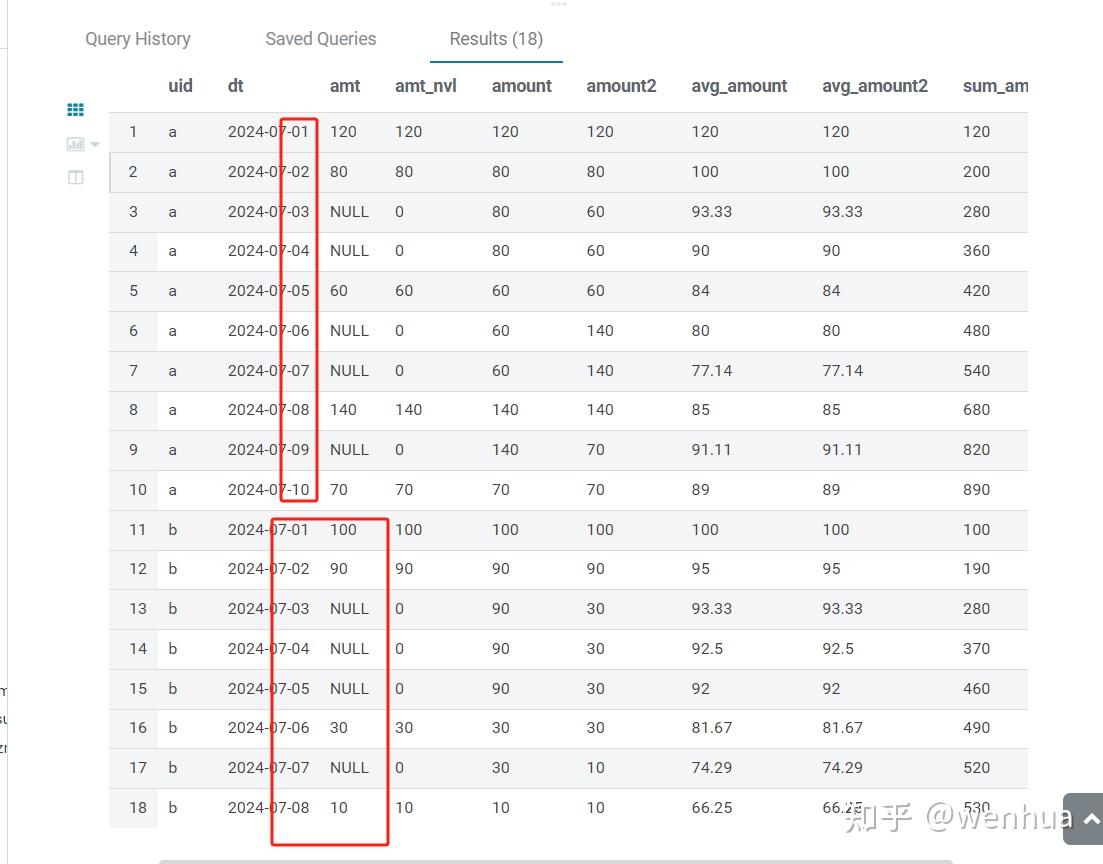The image size is (1103, 864).
Task: Click the dt column header
Action: (236, 86)
